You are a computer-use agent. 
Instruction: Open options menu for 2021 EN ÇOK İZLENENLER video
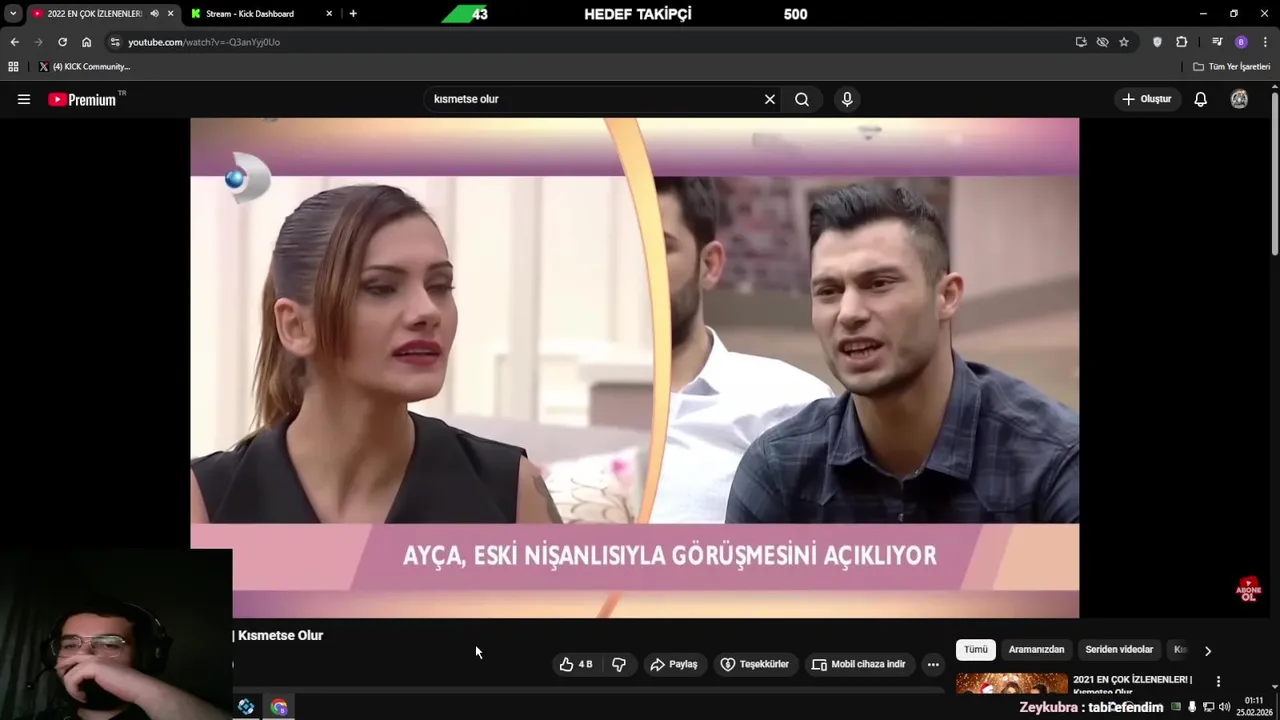point(1218,681)
